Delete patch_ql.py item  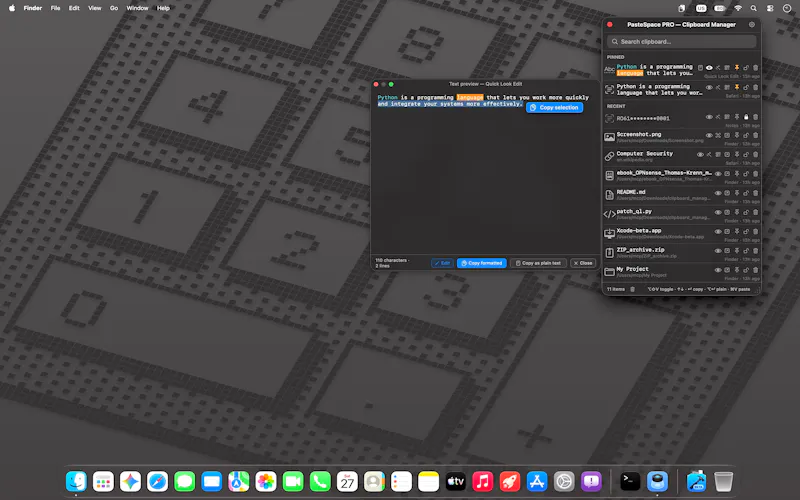(x=756, y=212)
